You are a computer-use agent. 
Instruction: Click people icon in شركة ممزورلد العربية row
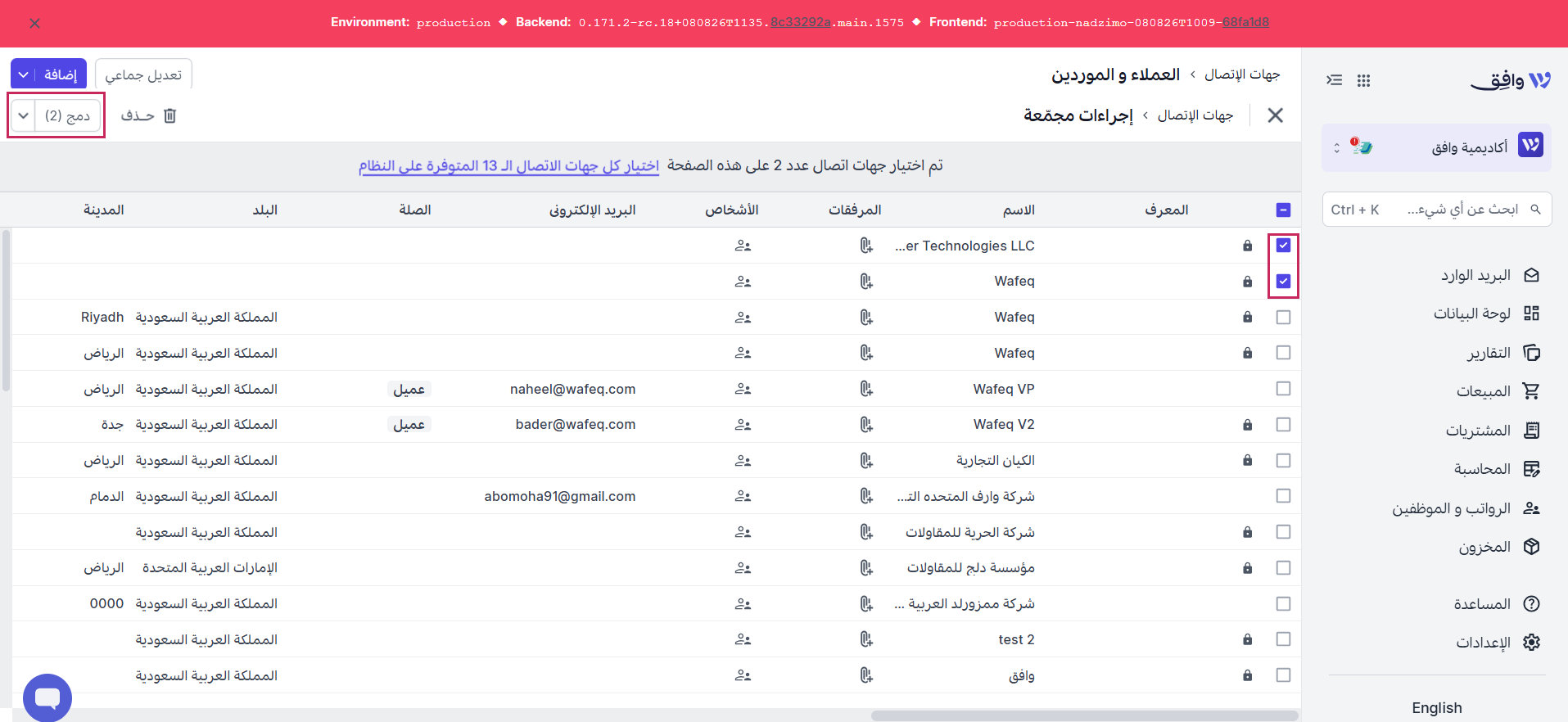(x=743, y=604)
